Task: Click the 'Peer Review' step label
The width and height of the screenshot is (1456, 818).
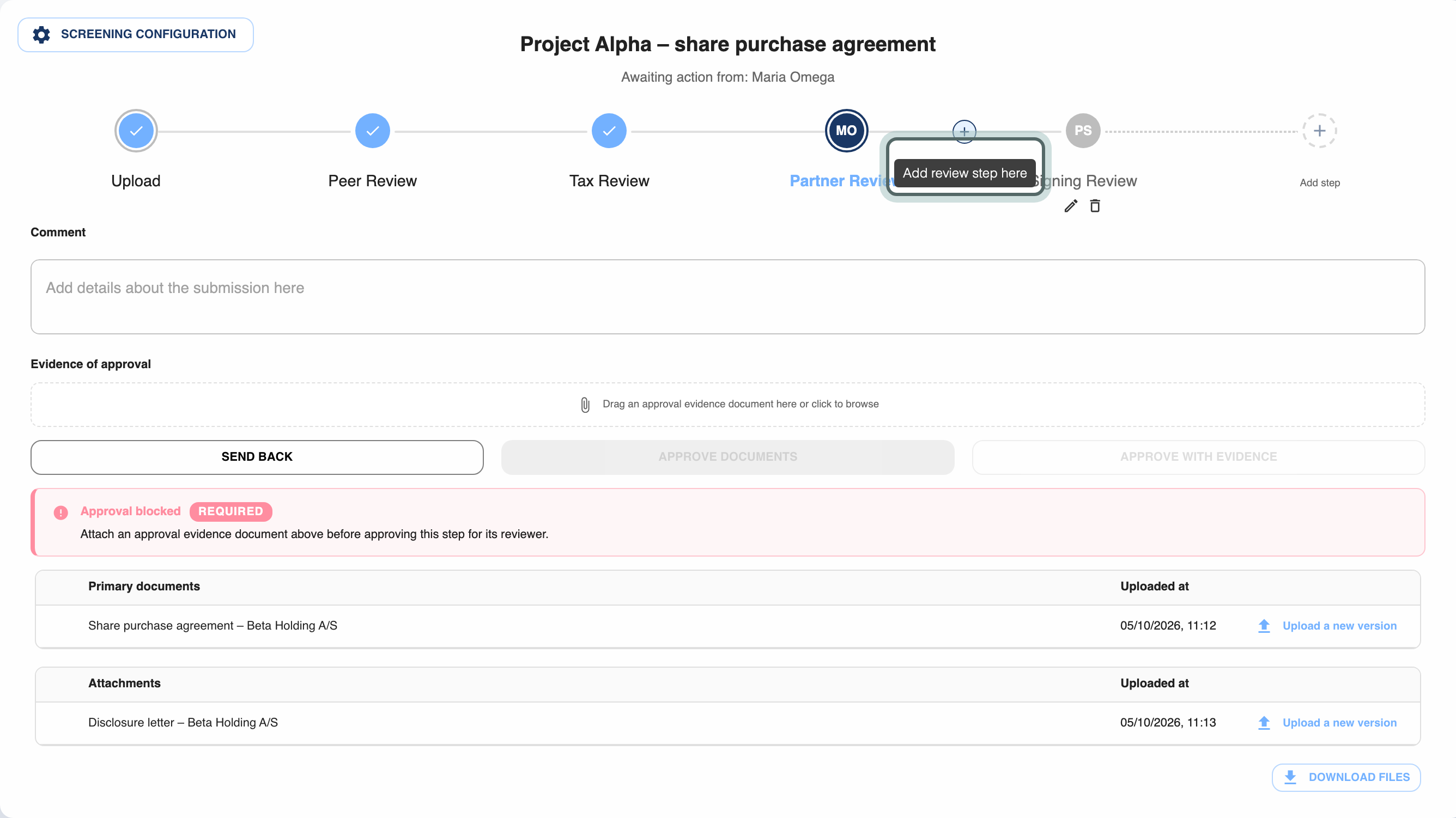Action: (373, 181)
